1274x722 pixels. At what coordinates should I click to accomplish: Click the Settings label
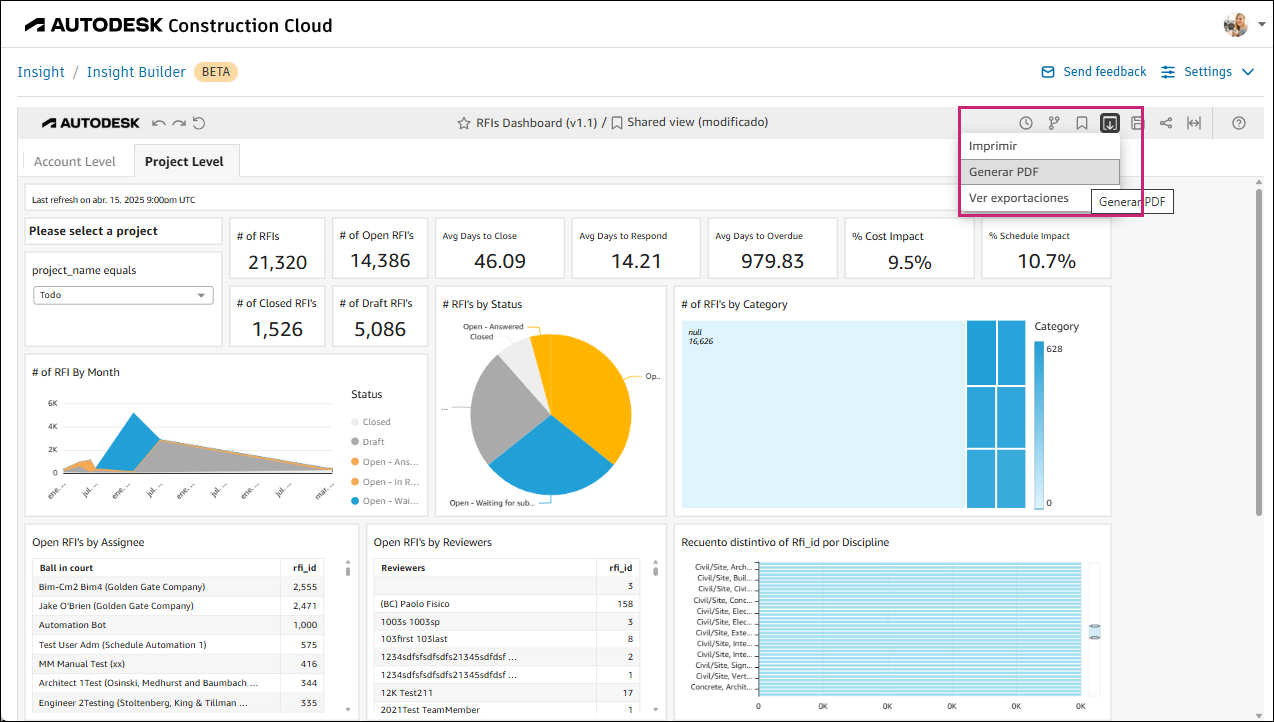[1208, 72]
